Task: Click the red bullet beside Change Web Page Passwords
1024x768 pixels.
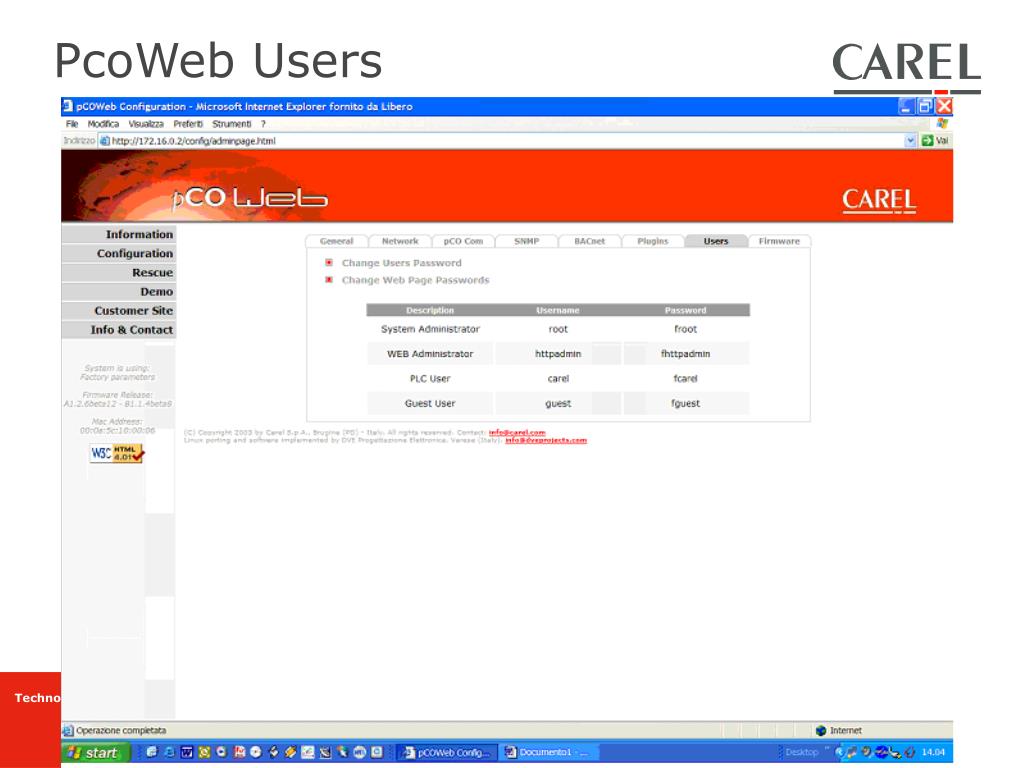Action: [x=329, y=280]
